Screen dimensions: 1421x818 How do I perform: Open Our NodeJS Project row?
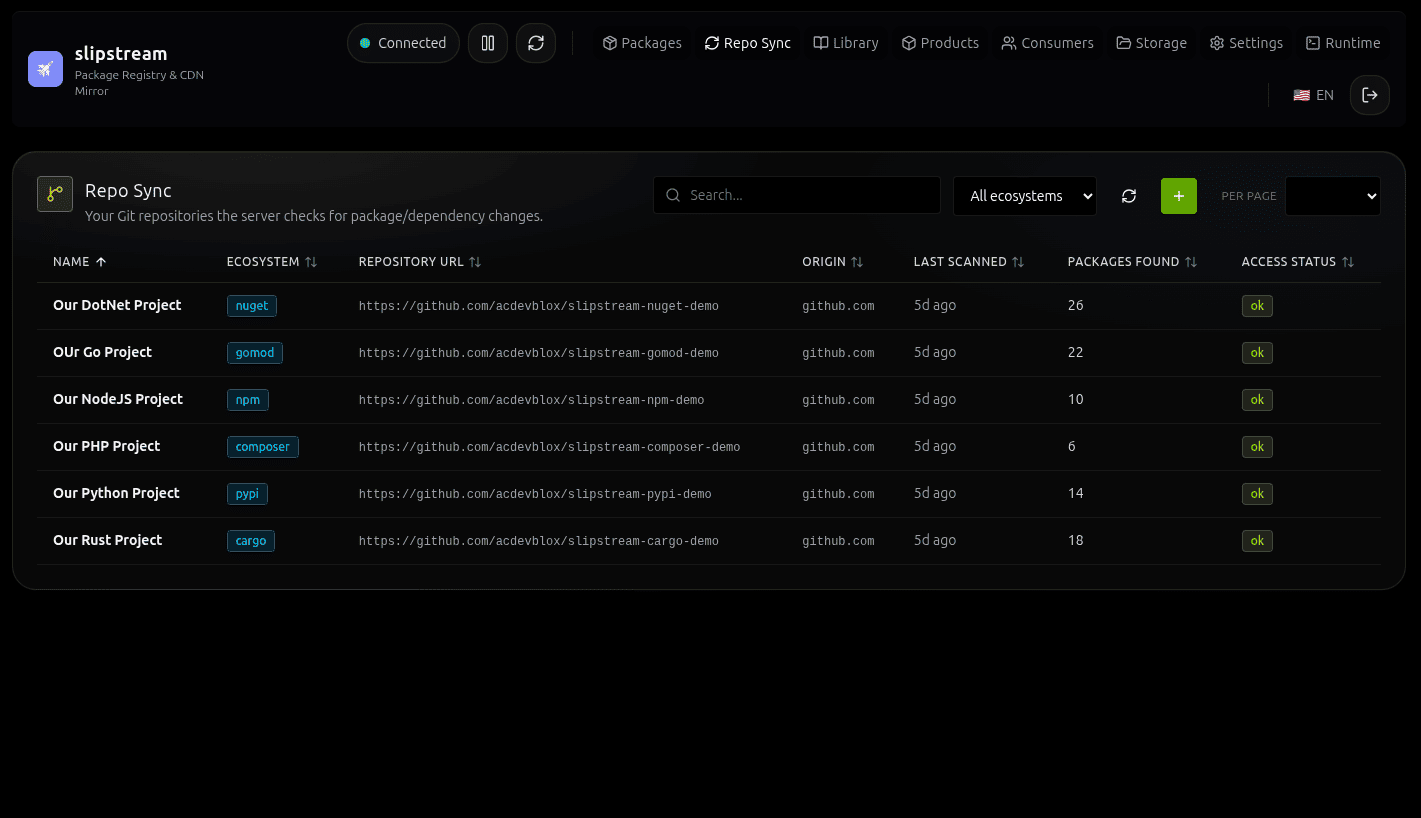coord(709,400)
